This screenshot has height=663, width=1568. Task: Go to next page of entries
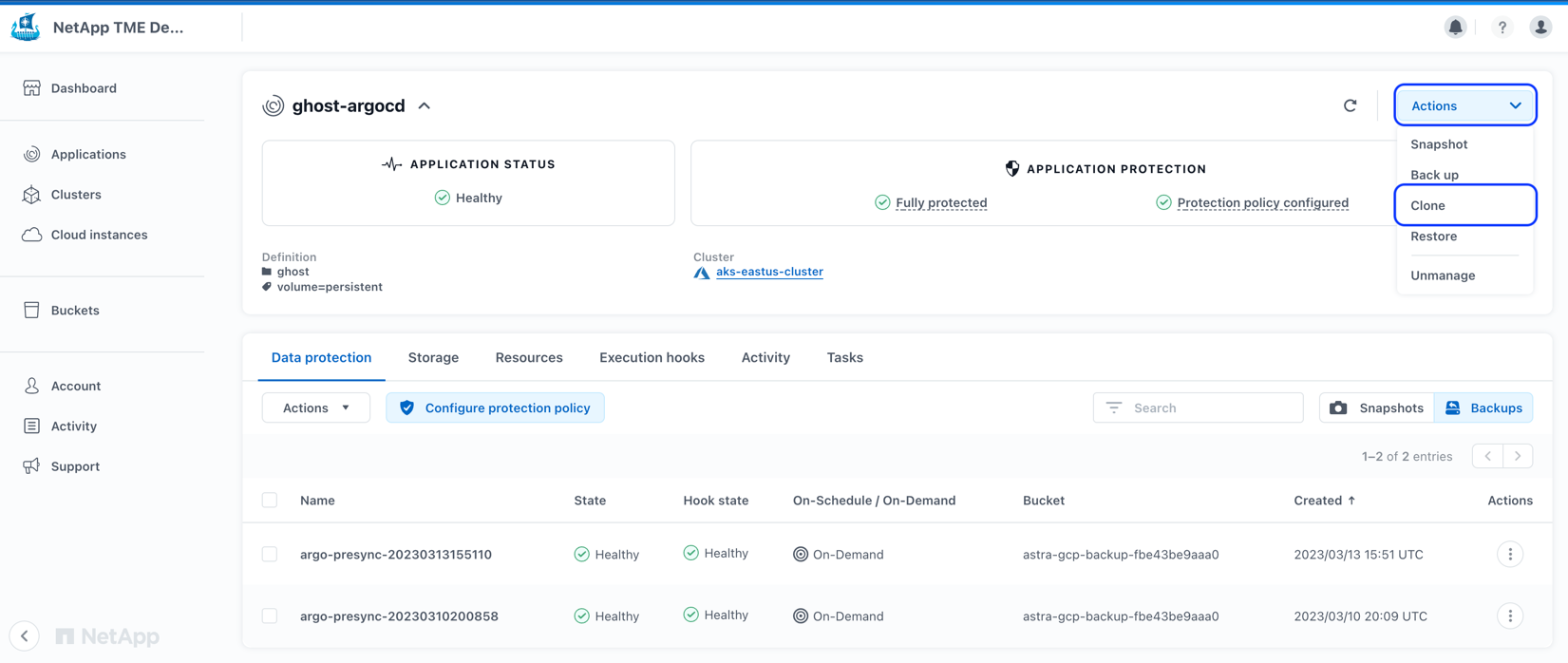coord(1518,457)
